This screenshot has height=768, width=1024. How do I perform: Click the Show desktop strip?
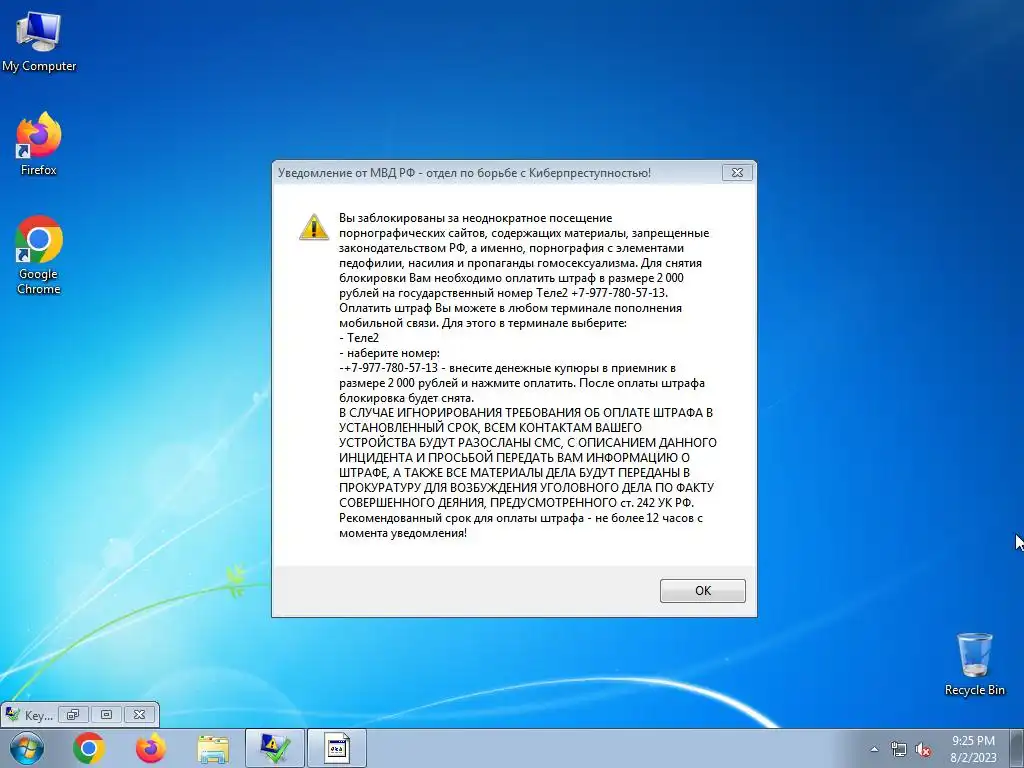[x=1017, y=749]
